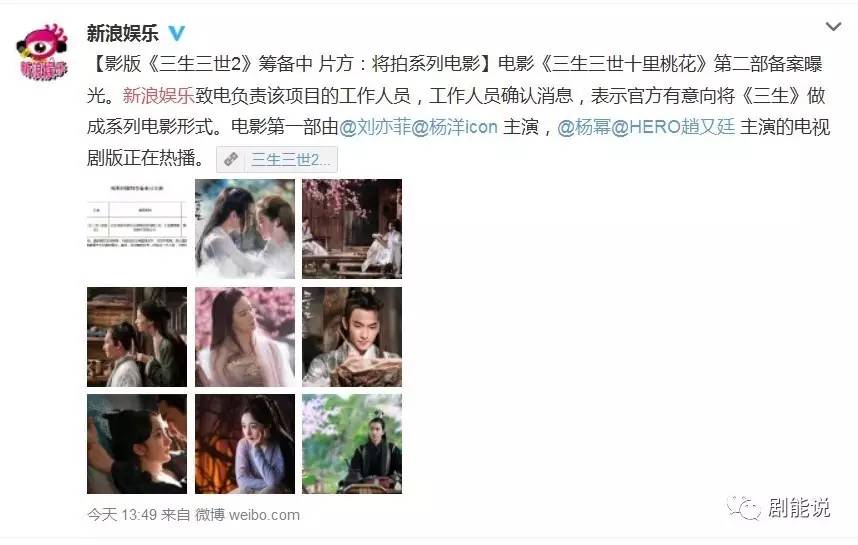Open the woman in pink blossoms thumbnail
This screenshot has height=545, width=858.
pyautogui.click(x=245, y=337)
